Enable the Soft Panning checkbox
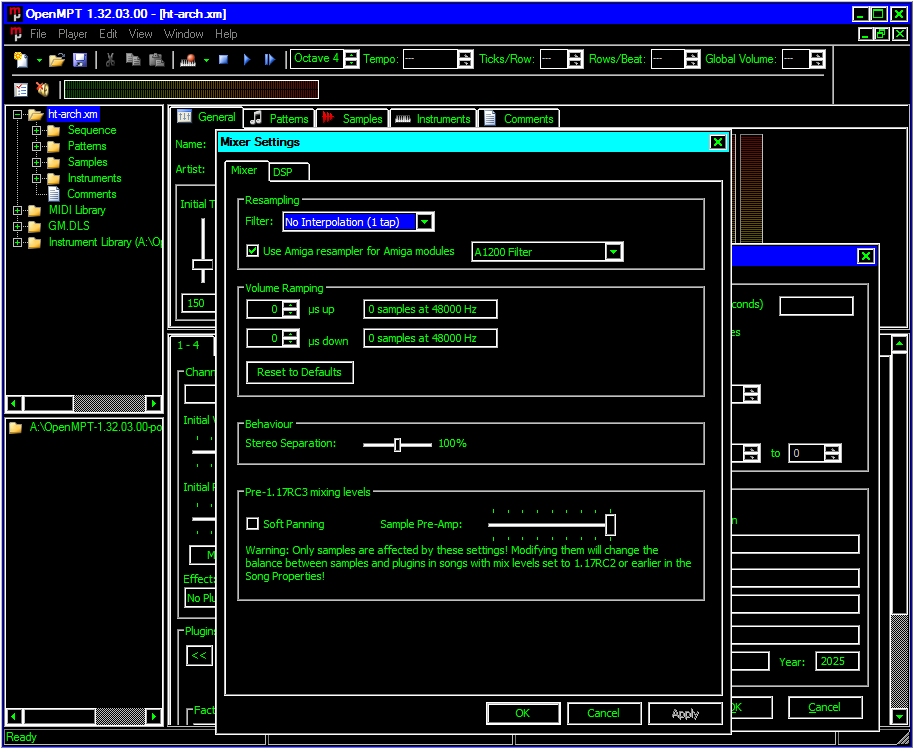 tap(252, 524)
